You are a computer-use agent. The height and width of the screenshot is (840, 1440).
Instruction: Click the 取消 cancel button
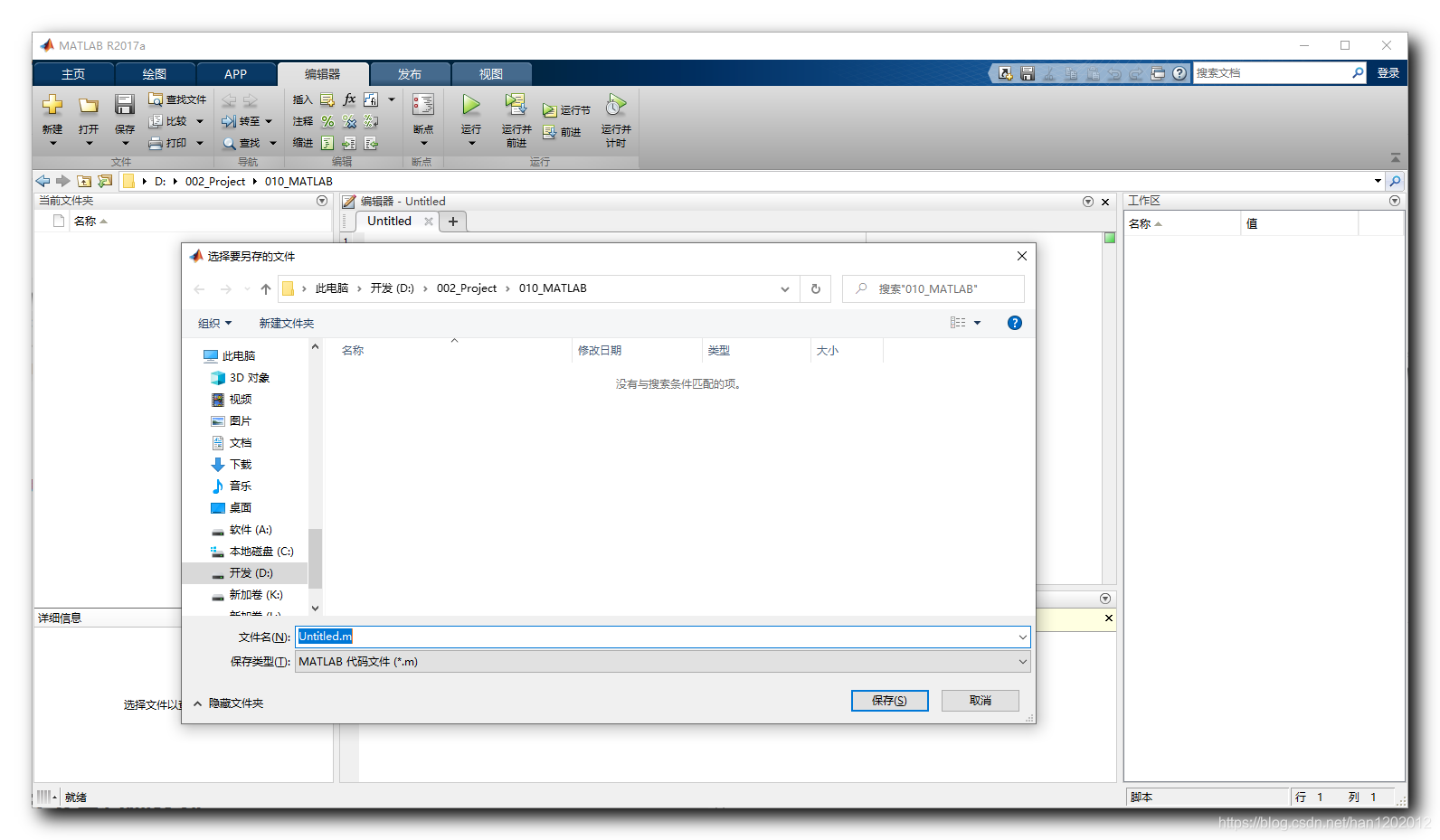(x=980, y=701)
